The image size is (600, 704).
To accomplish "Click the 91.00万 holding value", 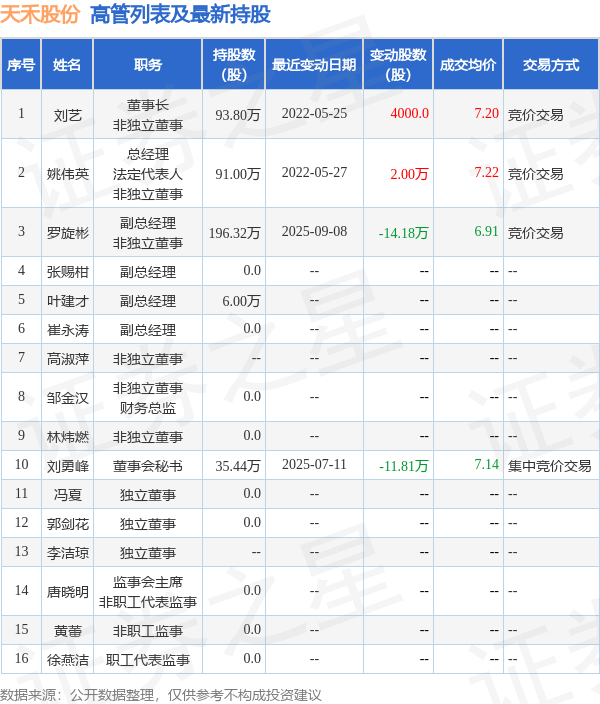I will (238, 174).
